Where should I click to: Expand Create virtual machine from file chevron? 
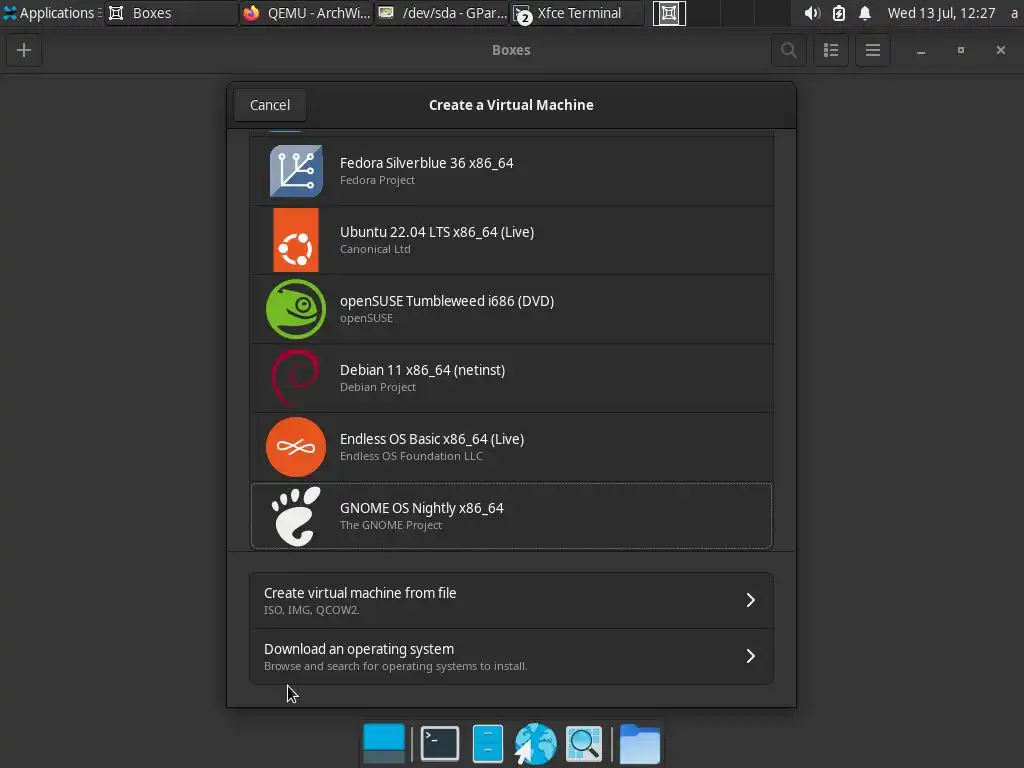(x=750, y=600)
